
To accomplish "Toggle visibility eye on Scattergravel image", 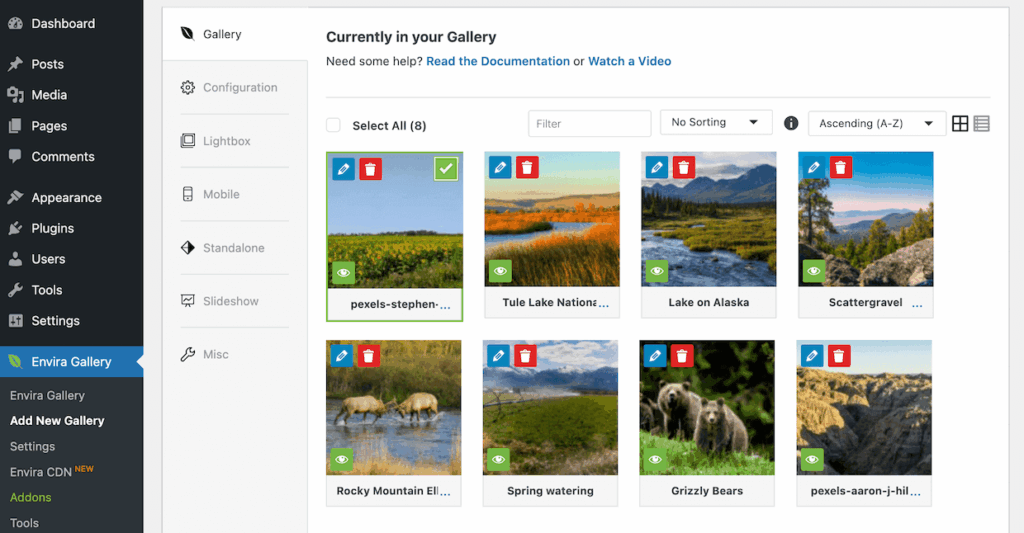I will point(814,271).
